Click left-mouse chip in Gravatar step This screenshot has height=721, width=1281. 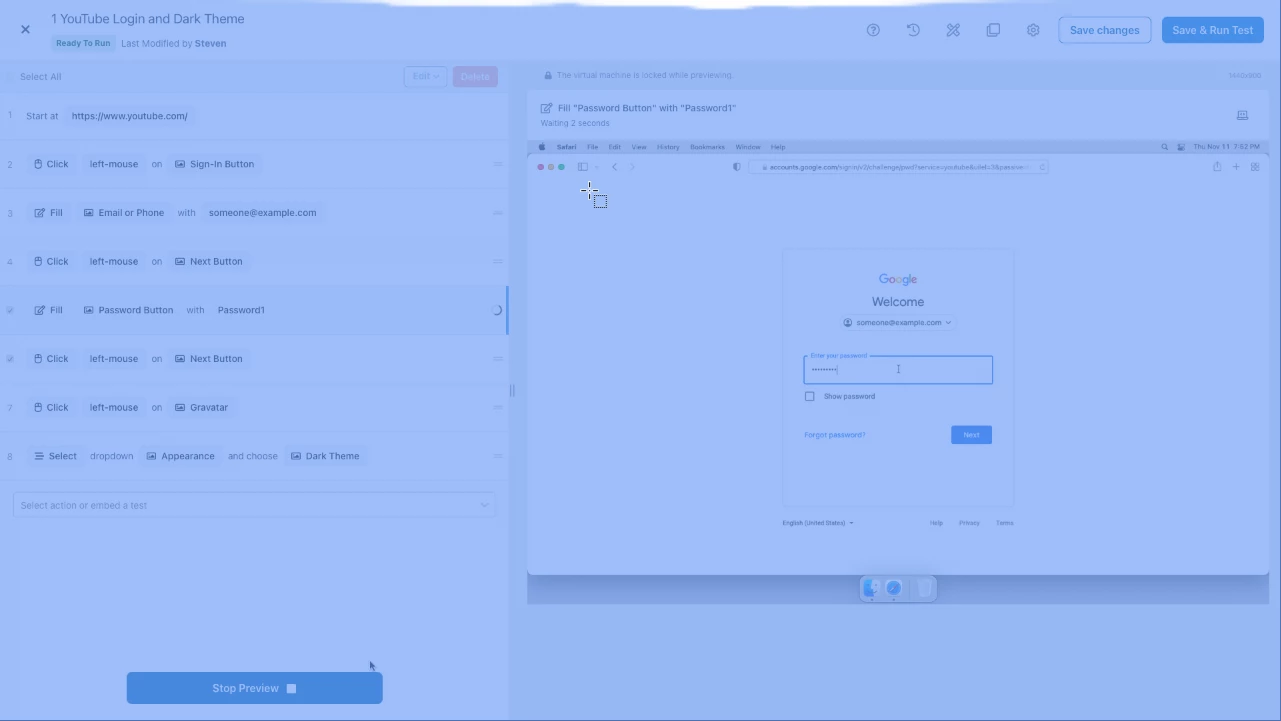[113, 407]
